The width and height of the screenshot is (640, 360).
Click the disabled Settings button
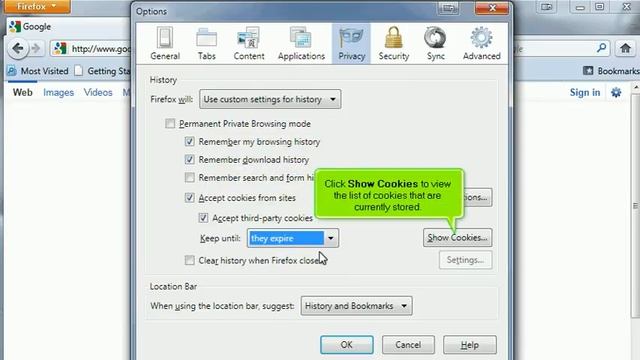click(x=465, y=260)
